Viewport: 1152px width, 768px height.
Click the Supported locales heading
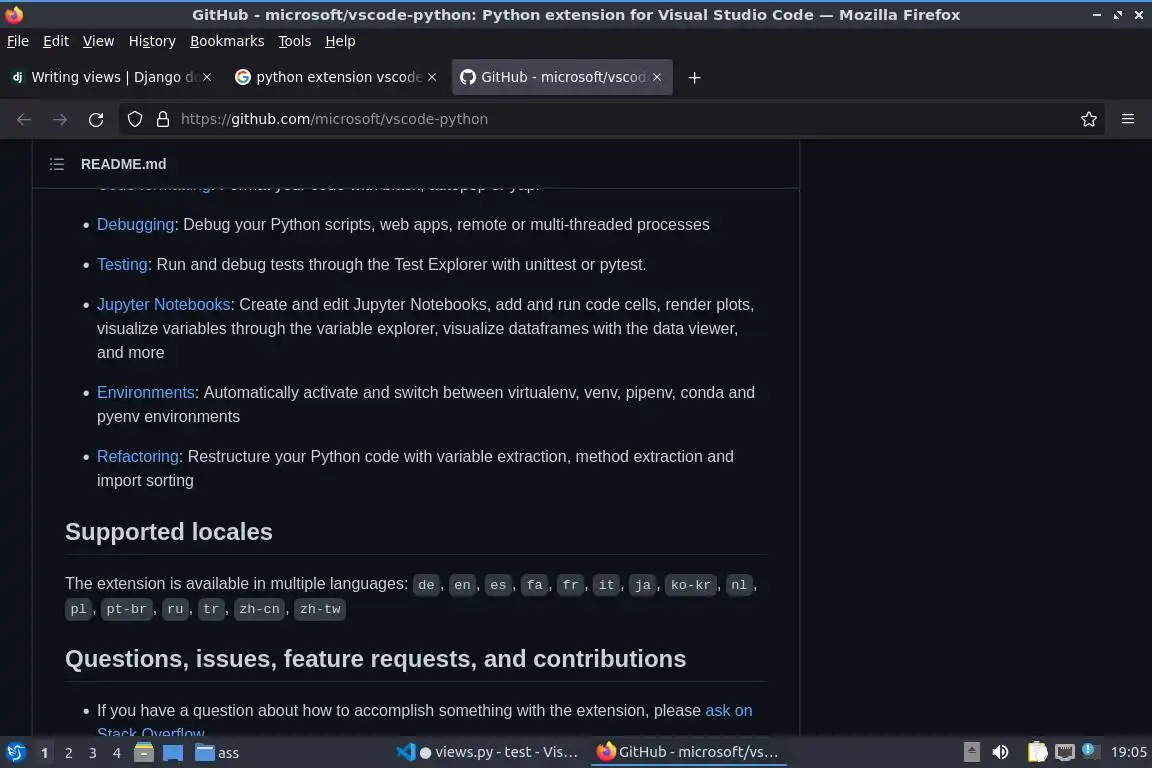[168, 531]
